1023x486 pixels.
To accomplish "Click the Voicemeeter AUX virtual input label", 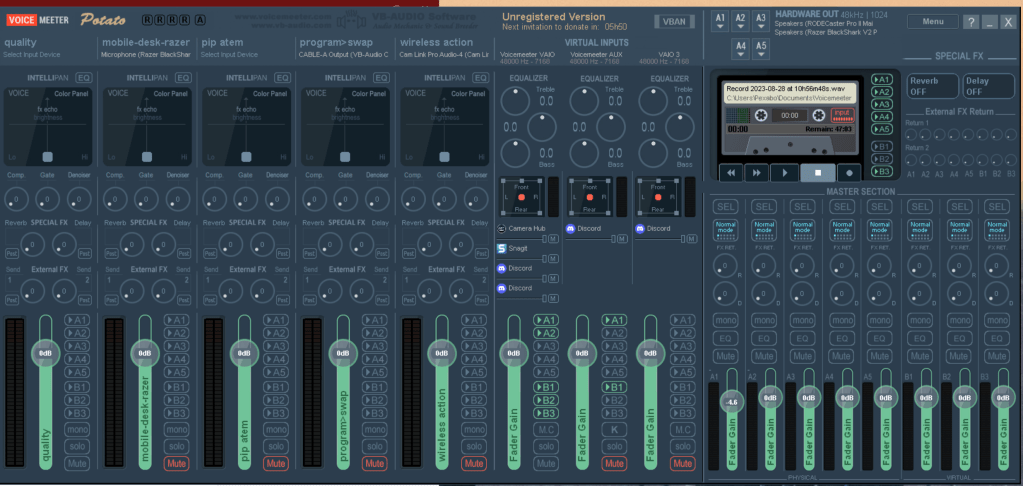I will pyautogui.click(x=594, y=55).
